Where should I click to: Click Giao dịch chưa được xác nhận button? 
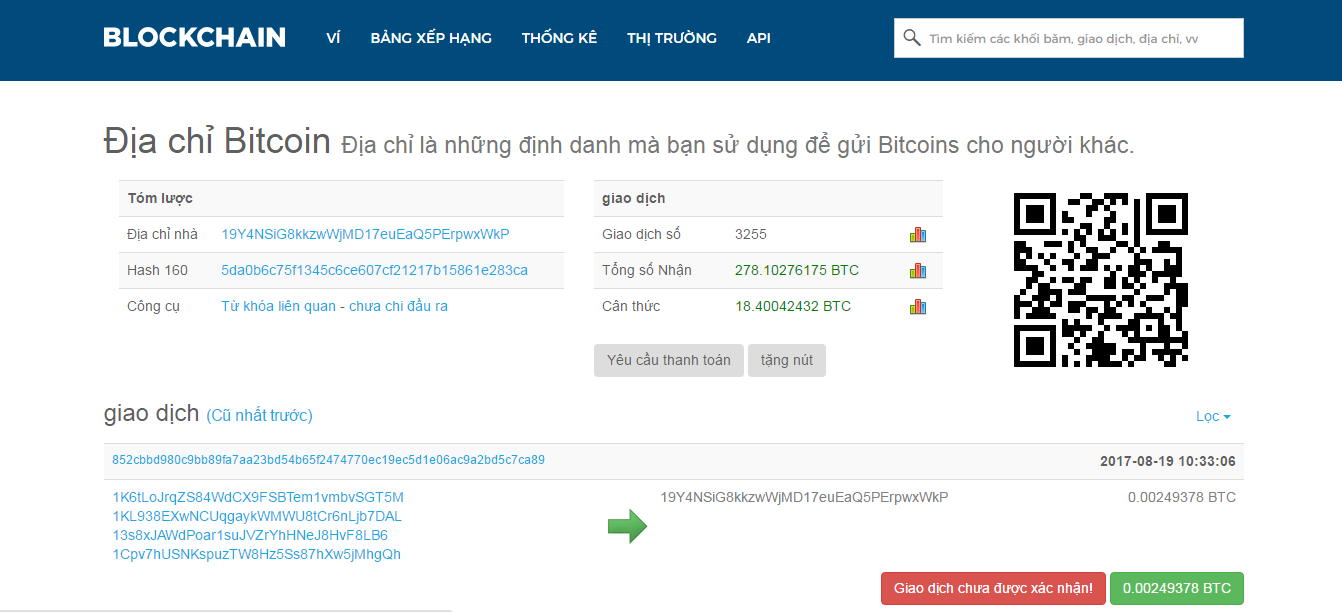(993, 588)
